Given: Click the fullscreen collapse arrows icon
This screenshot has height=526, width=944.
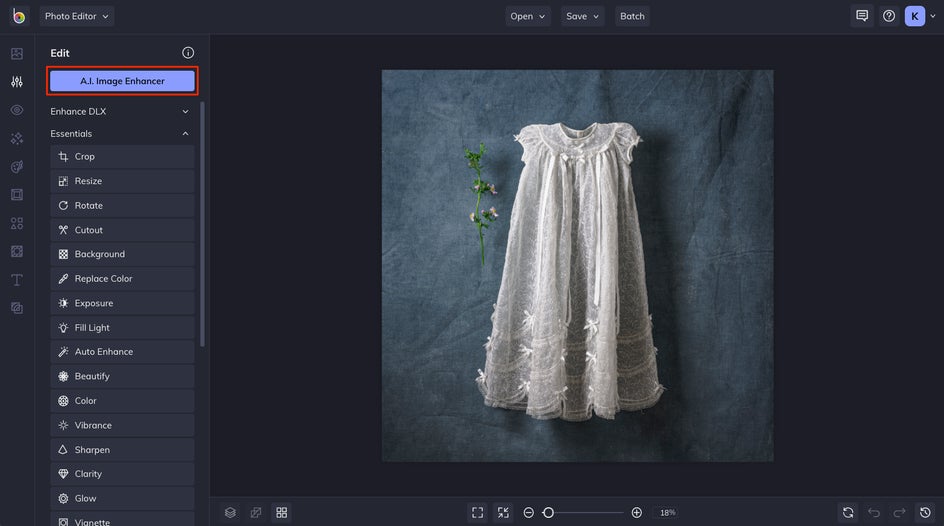Looking at the screenshot, I should coord(503,513).
